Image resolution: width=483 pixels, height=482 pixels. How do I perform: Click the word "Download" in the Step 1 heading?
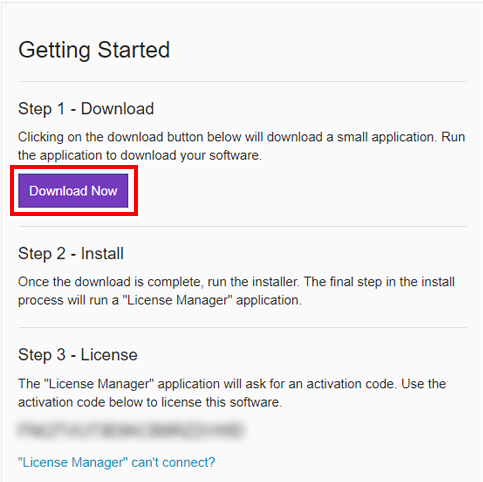click(x=117, y=109)
